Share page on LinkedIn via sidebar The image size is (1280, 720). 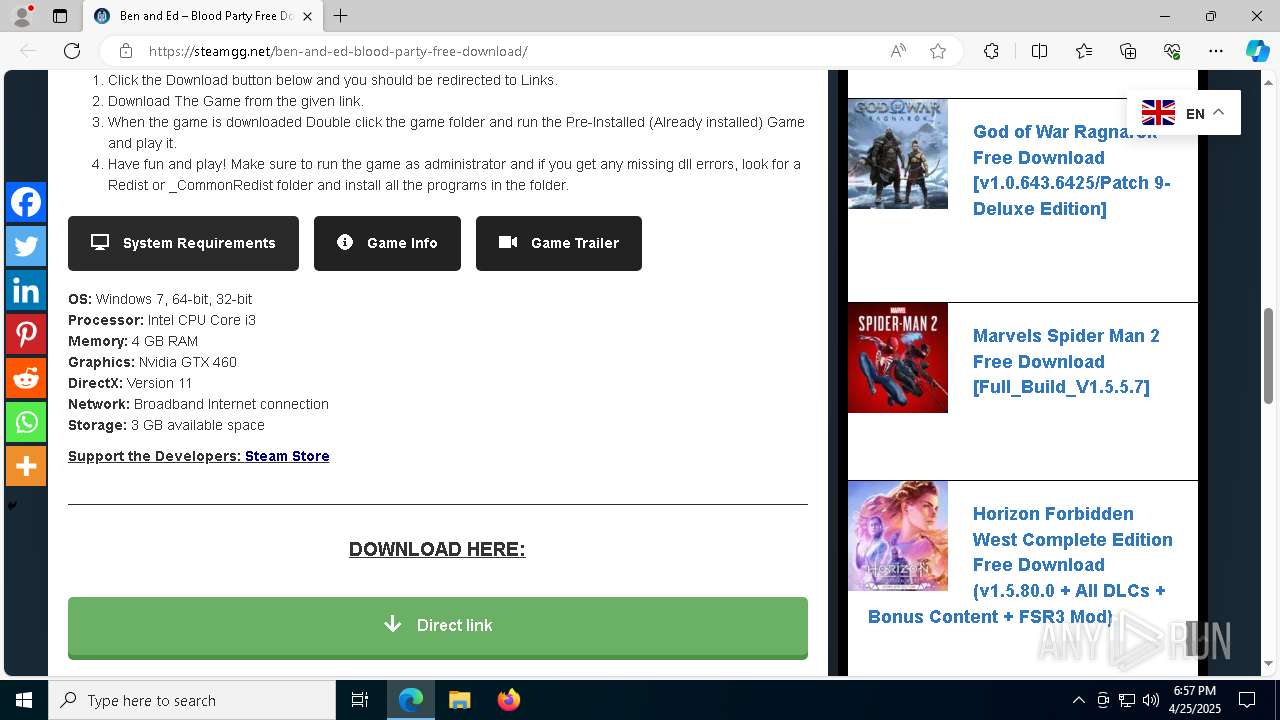tap(26, 290)
